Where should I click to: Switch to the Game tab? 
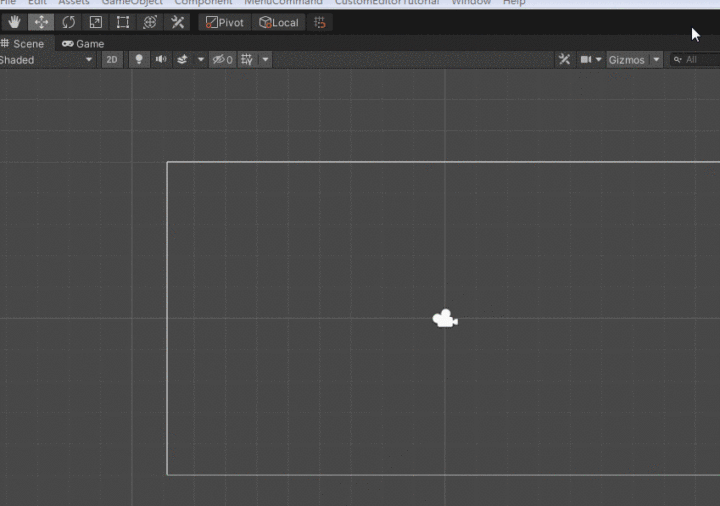[x=83, y=44]
